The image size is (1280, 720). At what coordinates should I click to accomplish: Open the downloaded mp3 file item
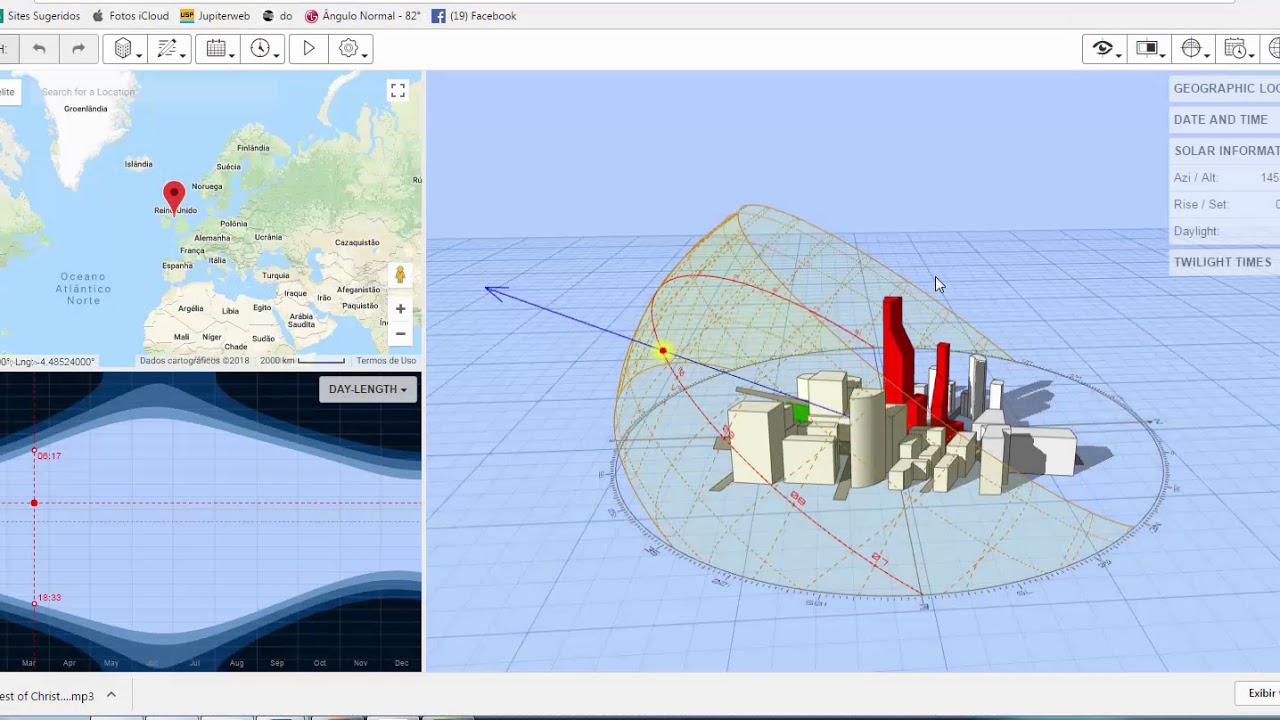pos(47,696)
